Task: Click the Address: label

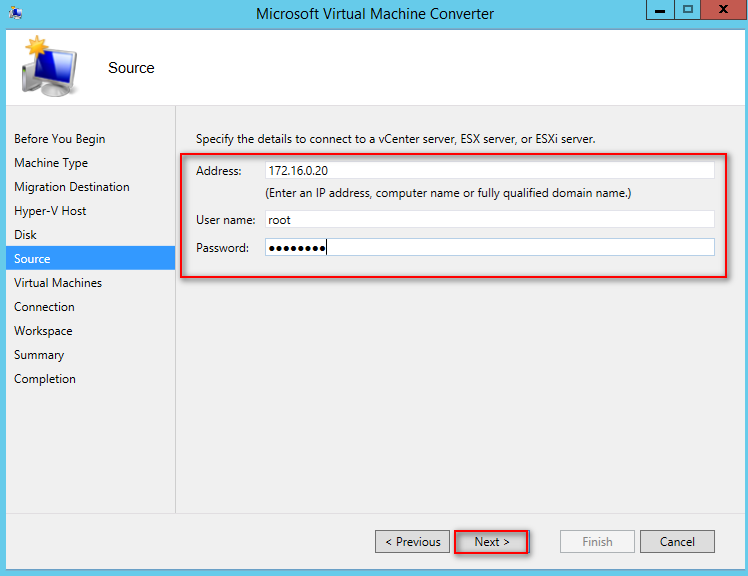Action: [218, 171]
